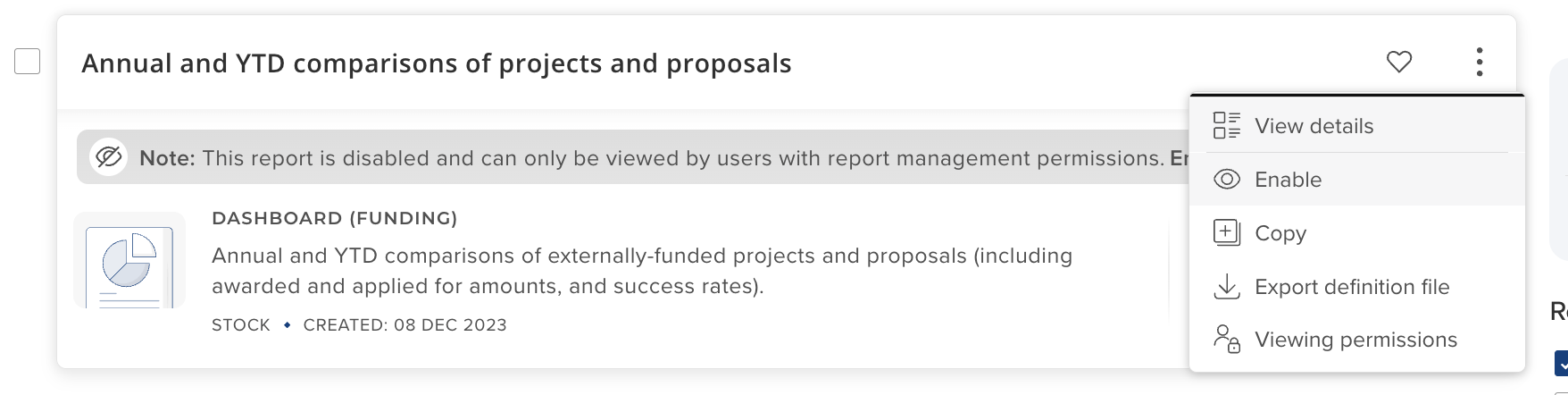The width and height of the screenshot is (1568, 395).
Task: Click the plus-square Copy icon
Action: click(1227, 233)
